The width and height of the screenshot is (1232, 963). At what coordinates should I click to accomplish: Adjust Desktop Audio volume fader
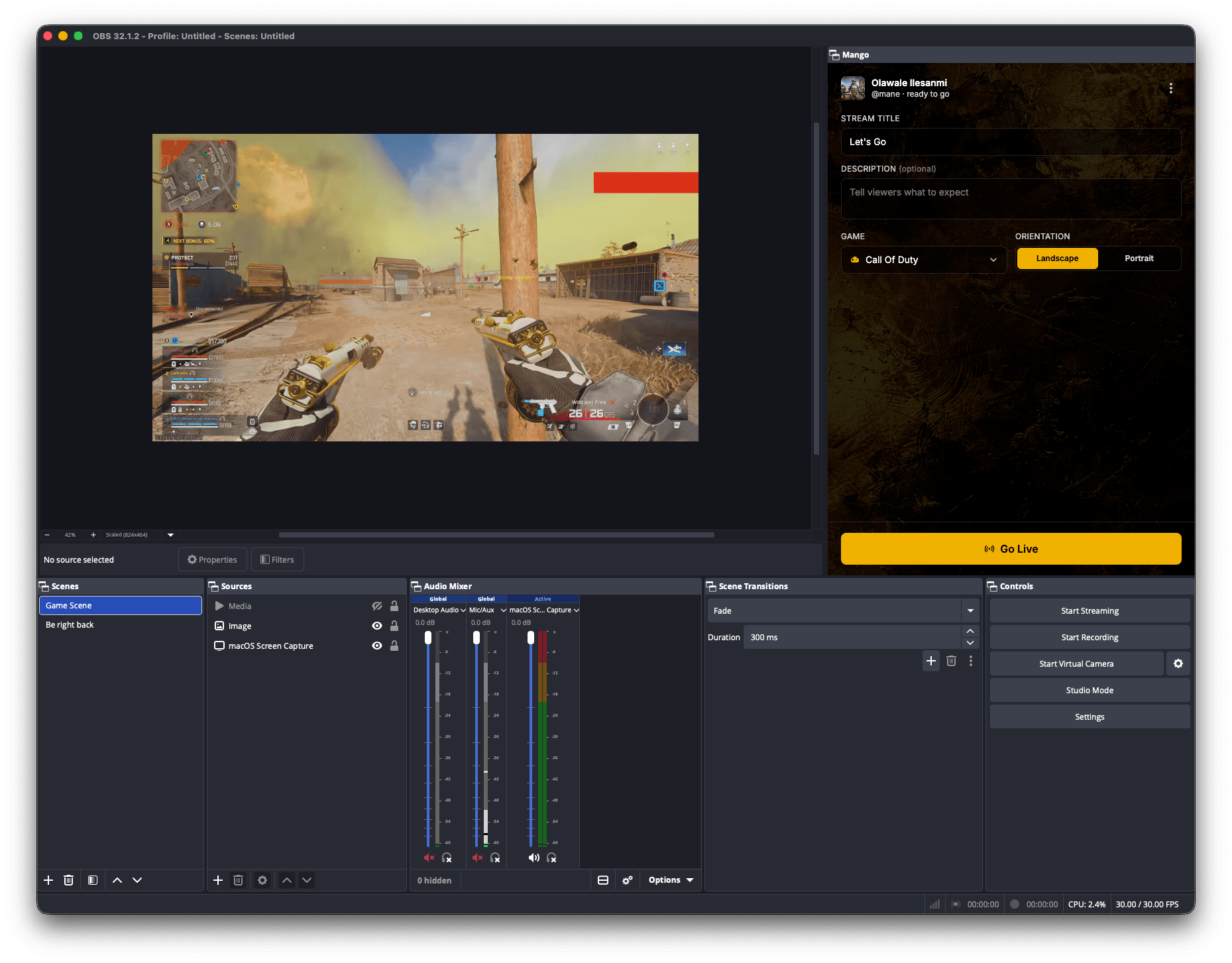coord(428,638)
